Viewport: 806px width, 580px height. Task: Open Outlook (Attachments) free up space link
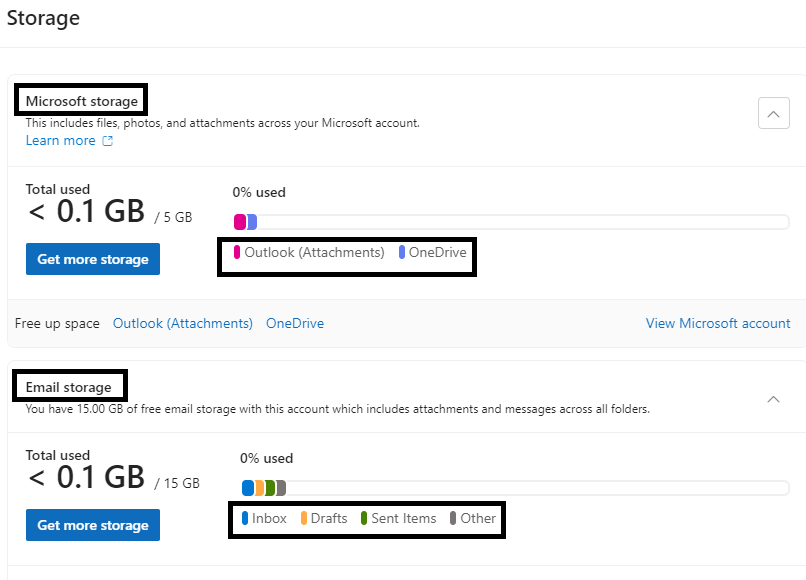tap(182, 323)
